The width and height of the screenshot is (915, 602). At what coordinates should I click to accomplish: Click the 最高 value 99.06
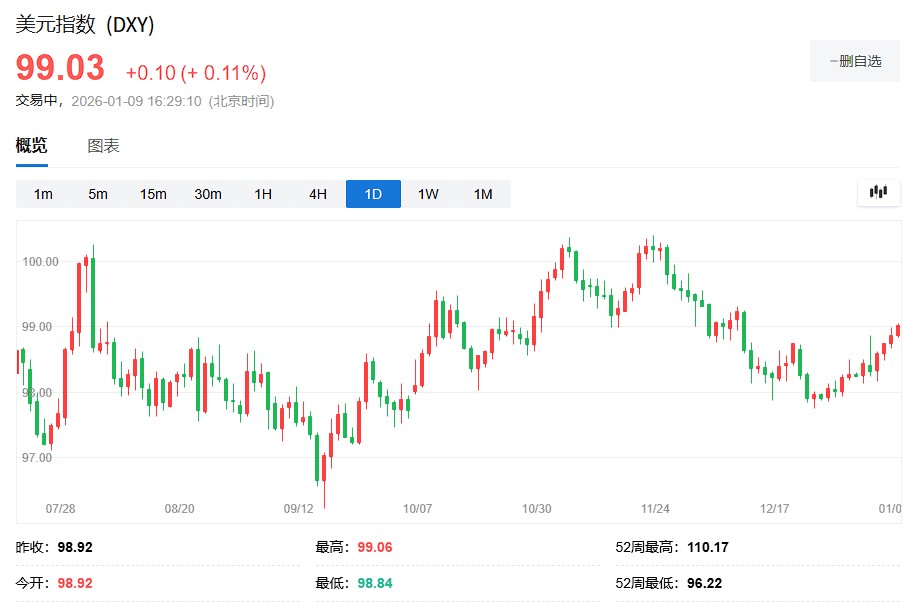pyautogui.click(x=377, y=547)
